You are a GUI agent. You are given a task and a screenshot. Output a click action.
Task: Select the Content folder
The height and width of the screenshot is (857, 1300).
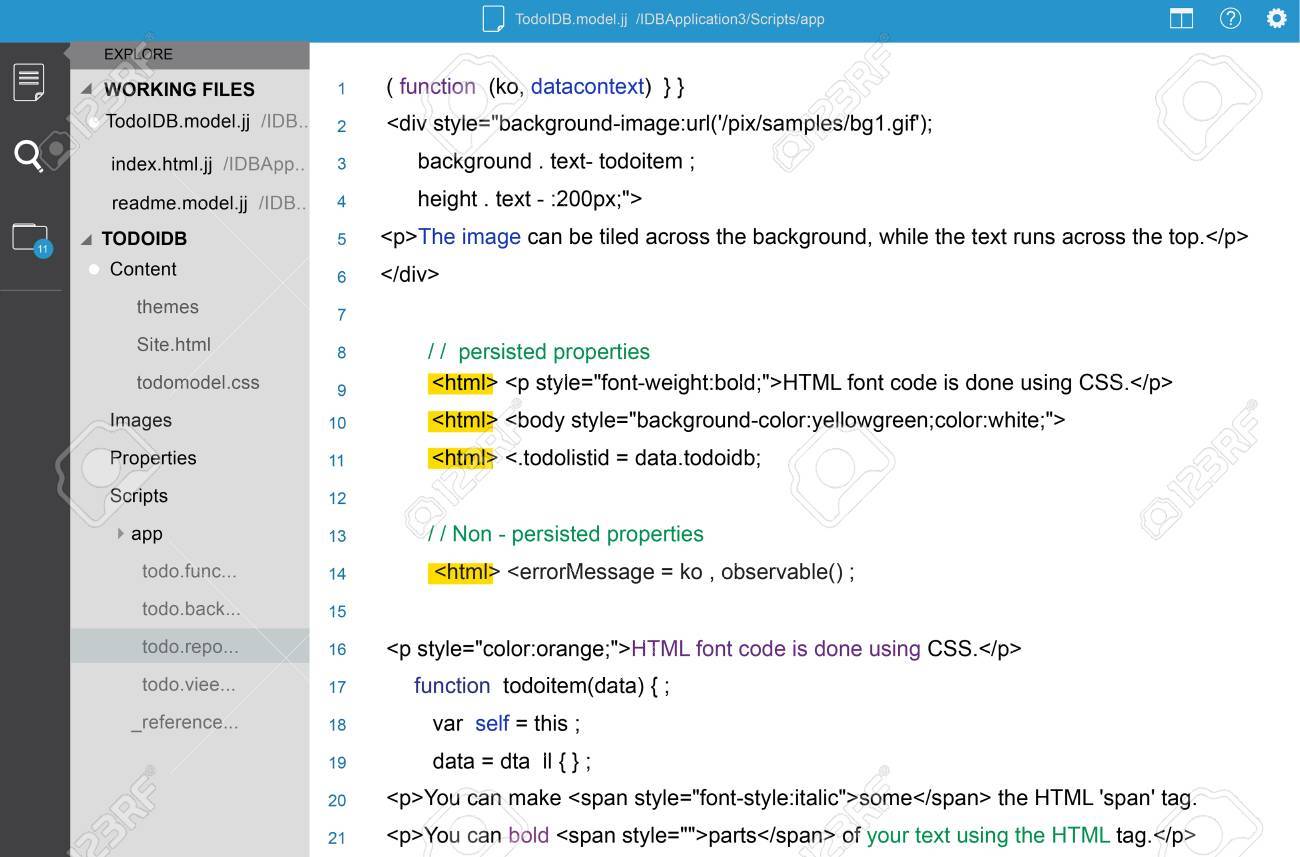(x=142, y=269)
